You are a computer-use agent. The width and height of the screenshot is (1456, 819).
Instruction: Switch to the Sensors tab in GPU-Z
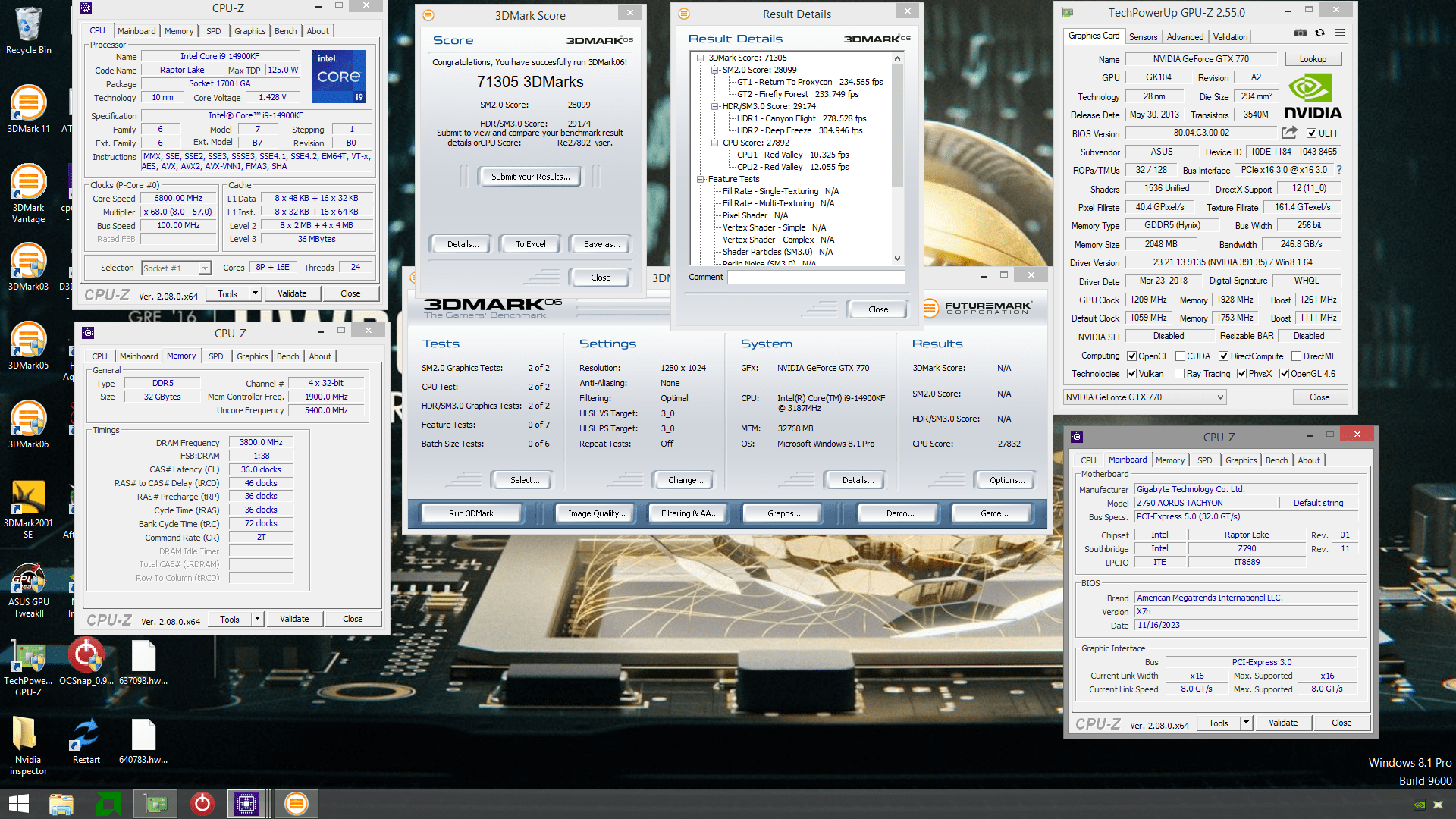1143,36
